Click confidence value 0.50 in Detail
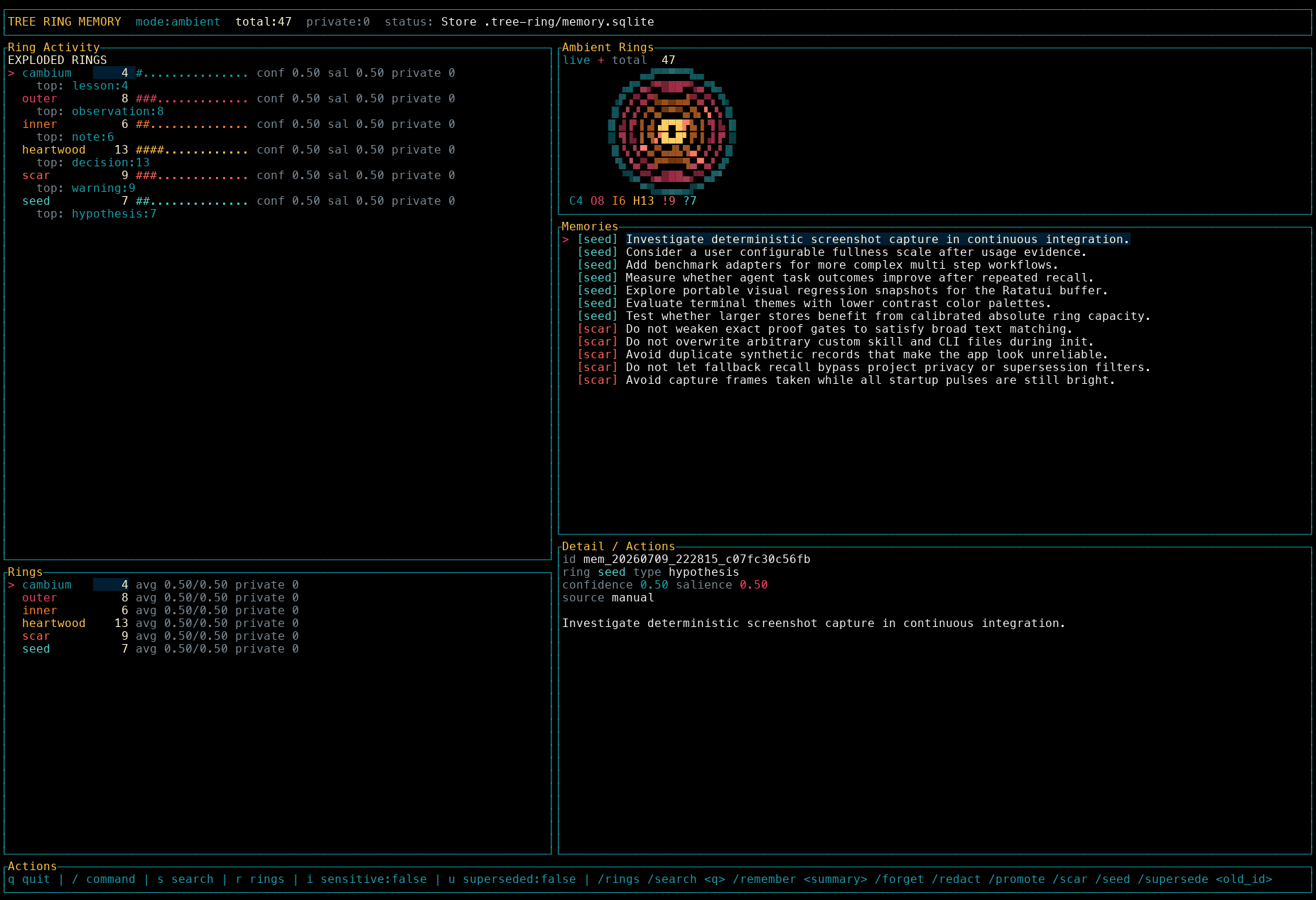 click(x=654, y=585)
